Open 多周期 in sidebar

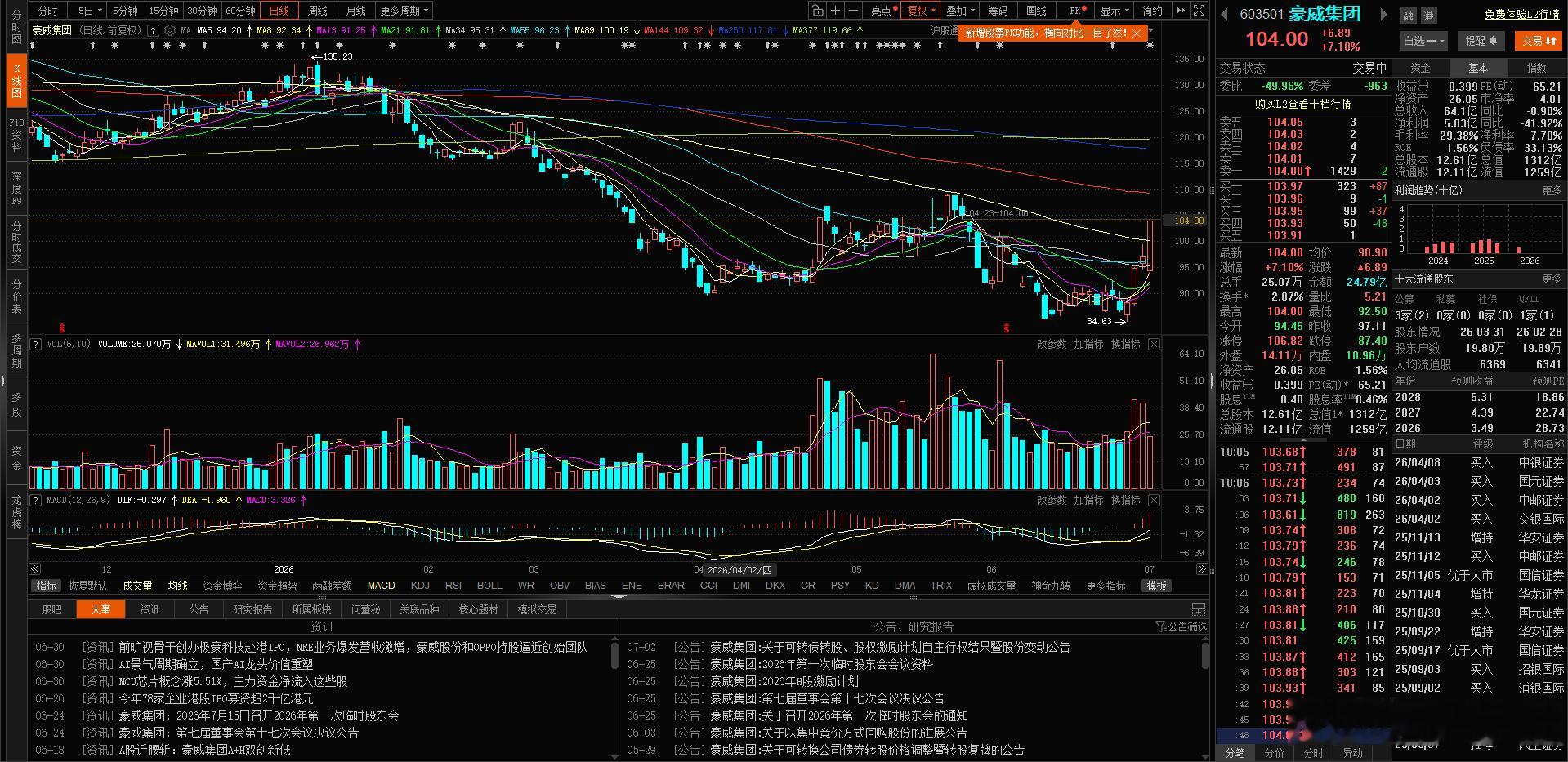tap(16, 350)
